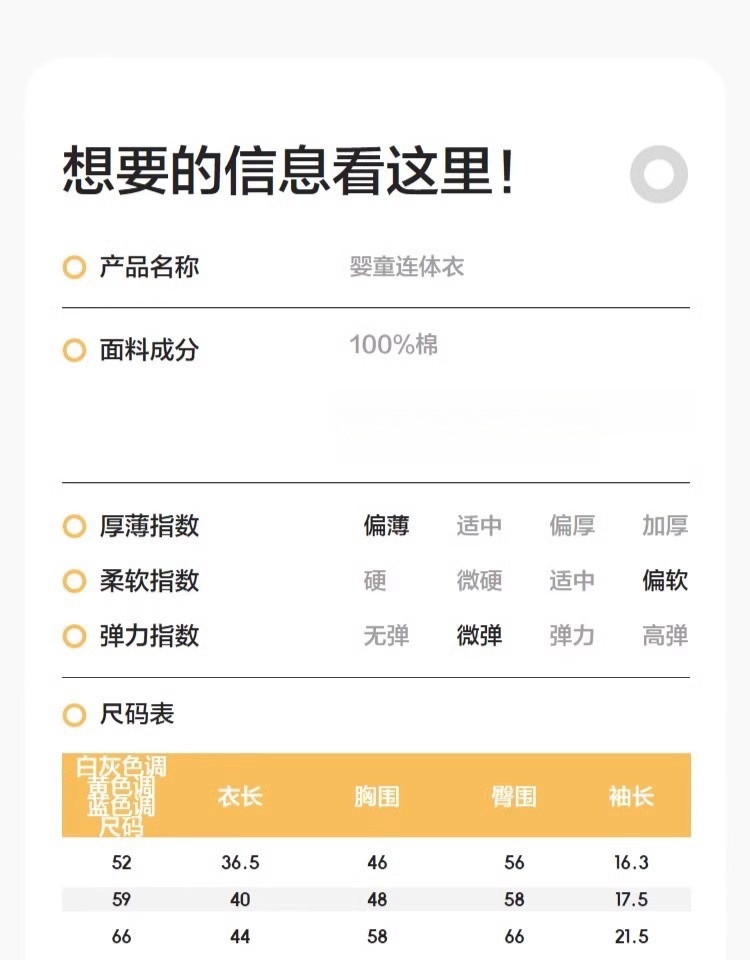Click the 想要的信息看这里 heading
Screen dimensions: 750x960
pos(289,171)
